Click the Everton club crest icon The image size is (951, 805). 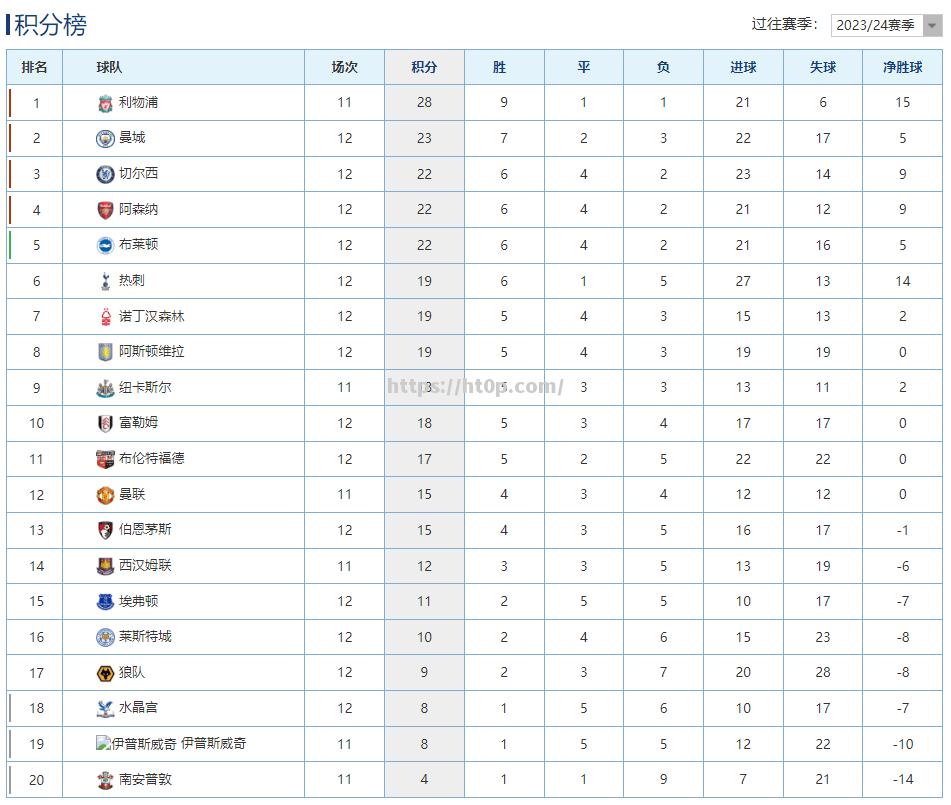(x=105, y=602)
